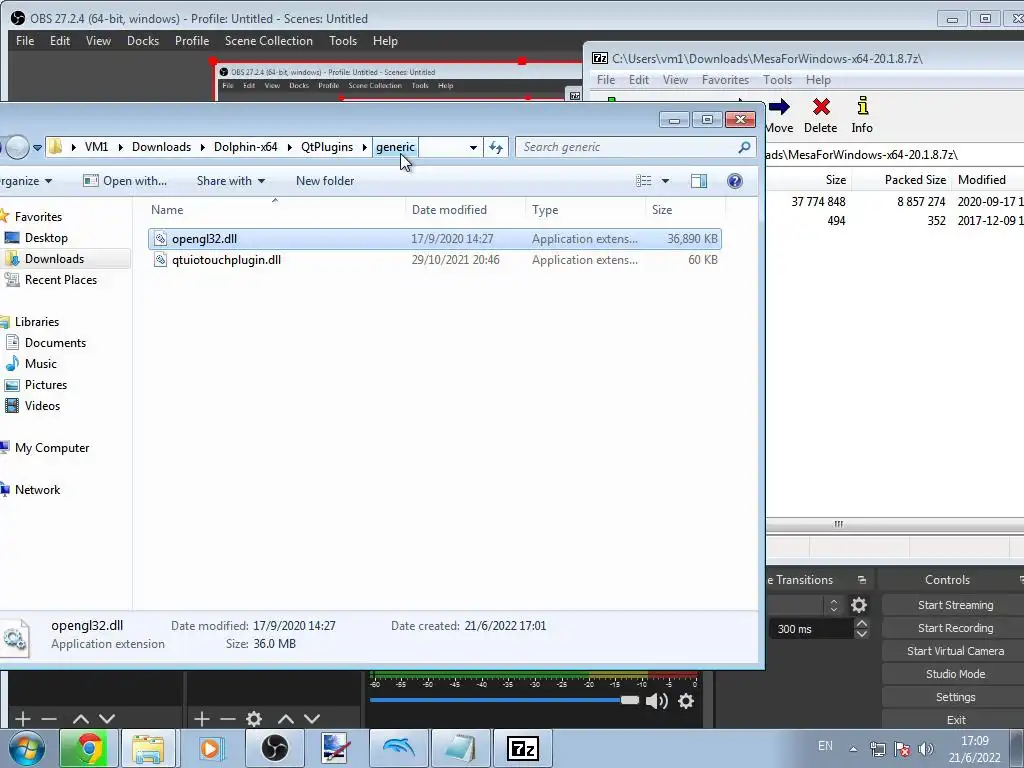
Task: Open OBS Settings button
Action: point(955,697)
